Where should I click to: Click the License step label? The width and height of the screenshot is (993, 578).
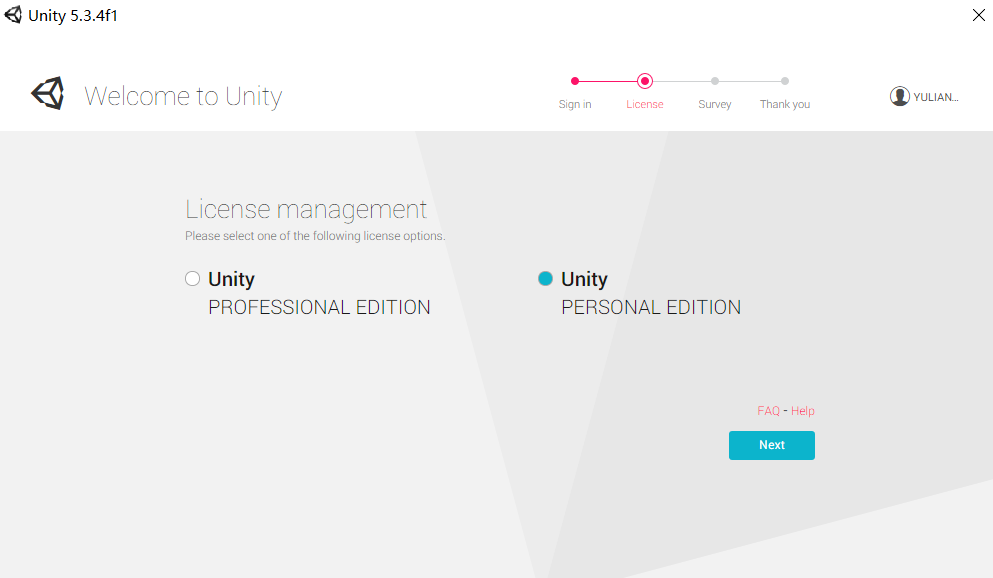click(645, 104)
